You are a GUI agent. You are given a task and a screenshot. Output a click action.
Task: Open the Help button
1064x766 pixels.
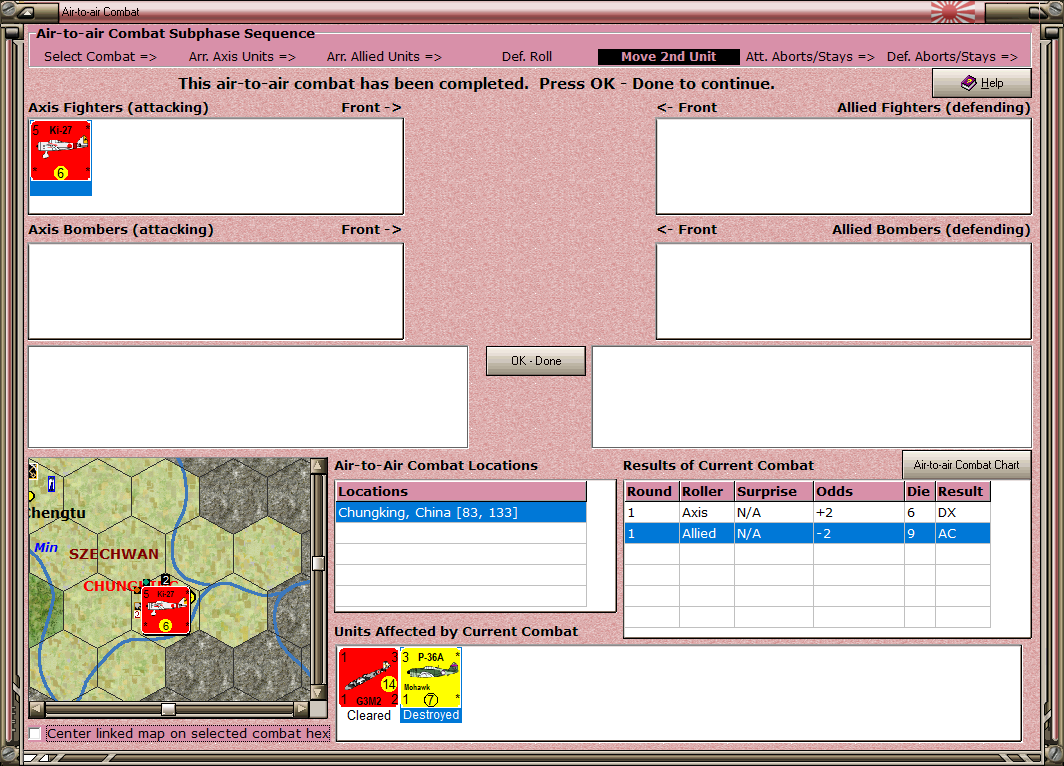[x=981, y=83]
